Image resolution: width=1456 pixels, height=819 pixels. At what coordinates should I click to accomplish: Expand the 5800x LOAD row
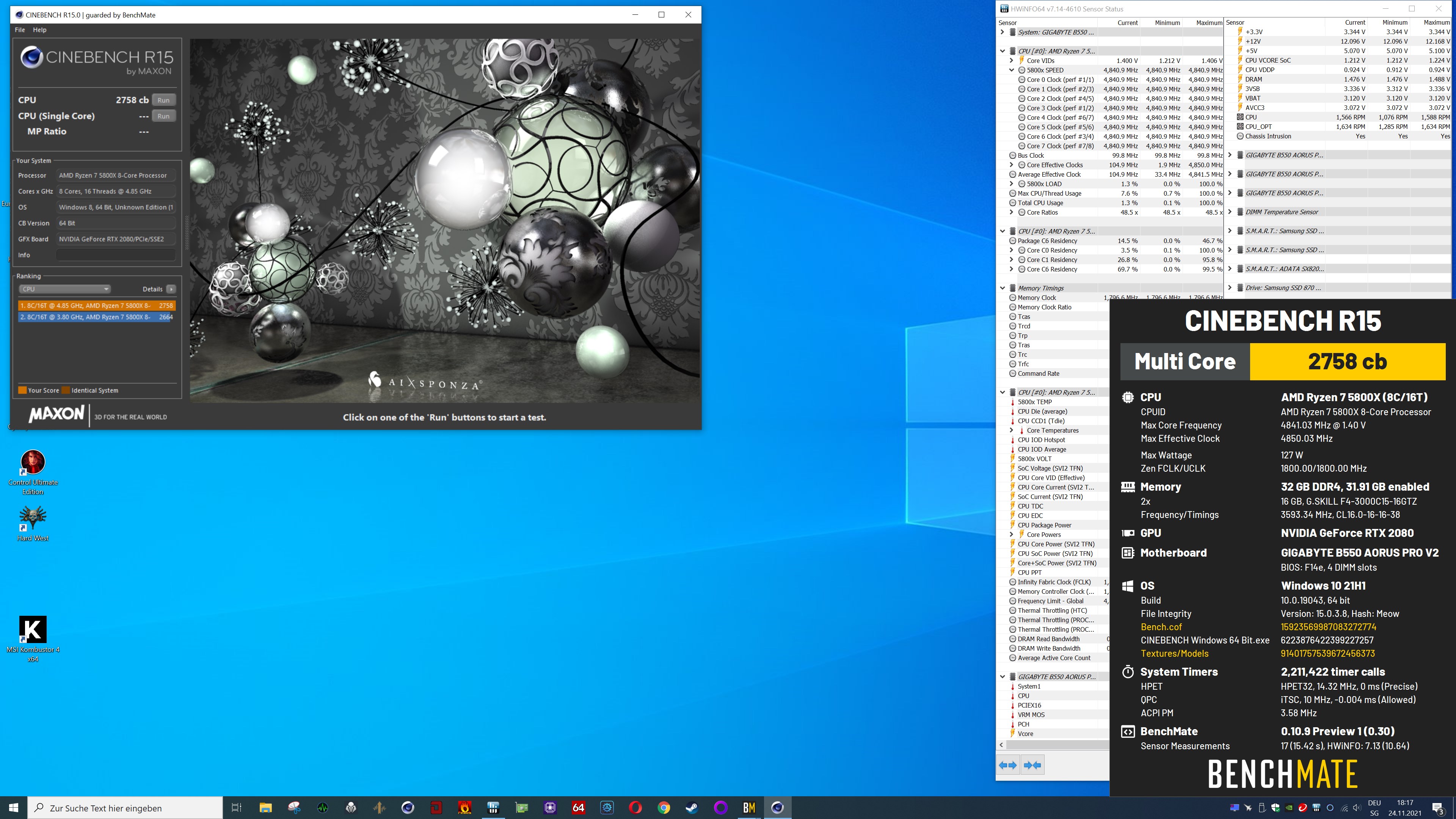1012,184
